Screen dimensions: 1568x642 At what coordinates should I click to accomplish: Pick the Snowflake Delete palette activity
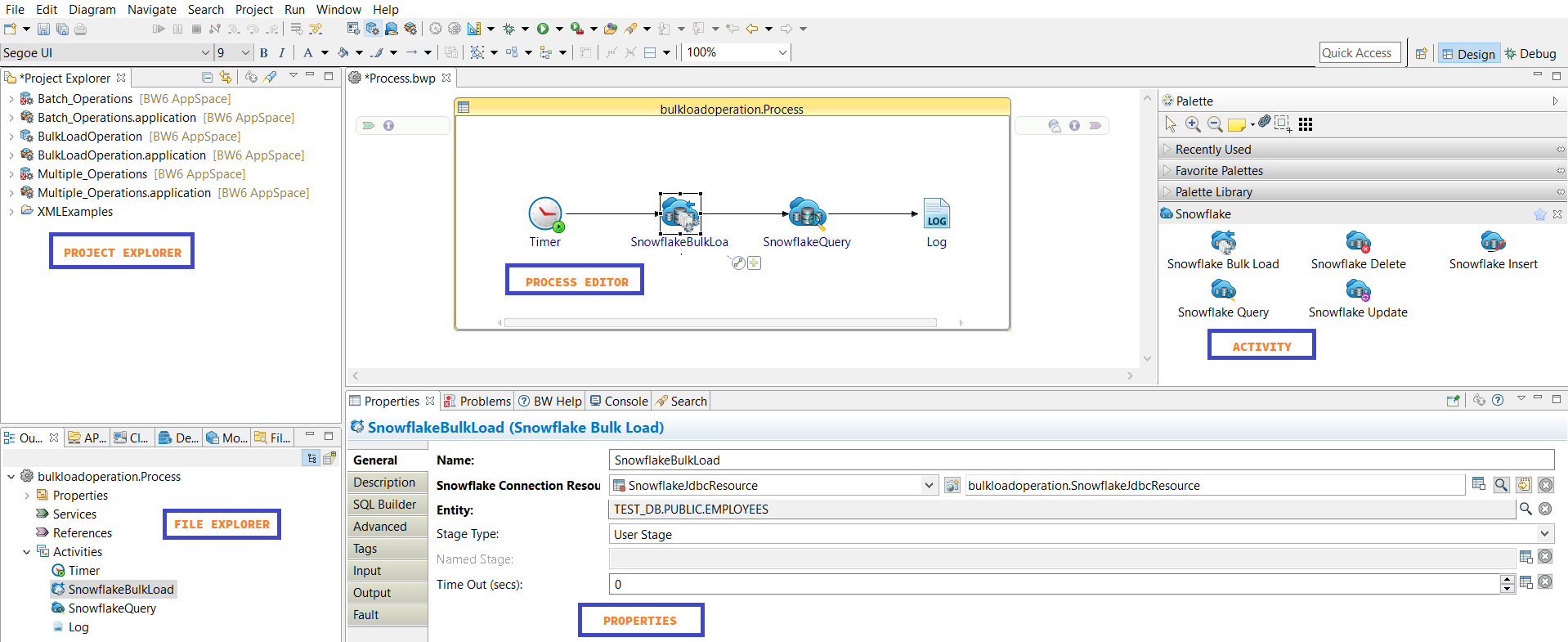click(1358, 243)
